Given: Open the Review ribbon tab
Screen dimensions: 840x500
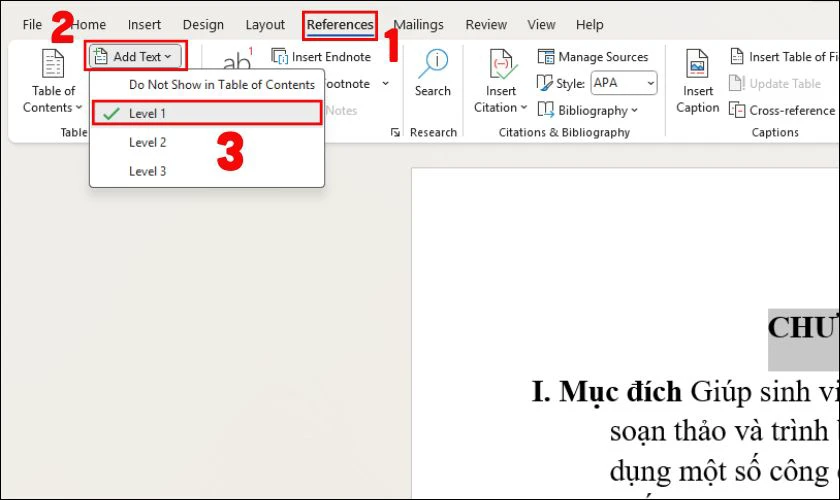Looking at the screenshot, I should [486, 25].
